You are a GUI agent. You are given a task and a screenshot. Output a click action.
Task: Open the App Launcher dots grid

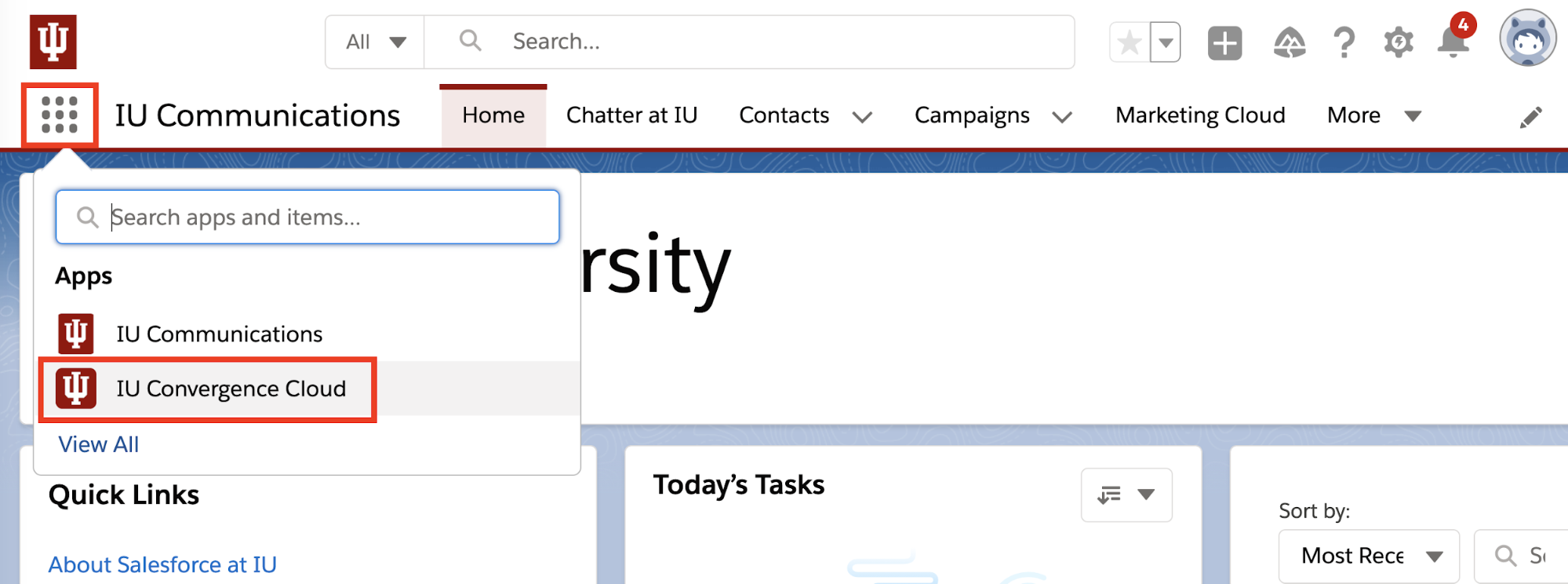60,115
